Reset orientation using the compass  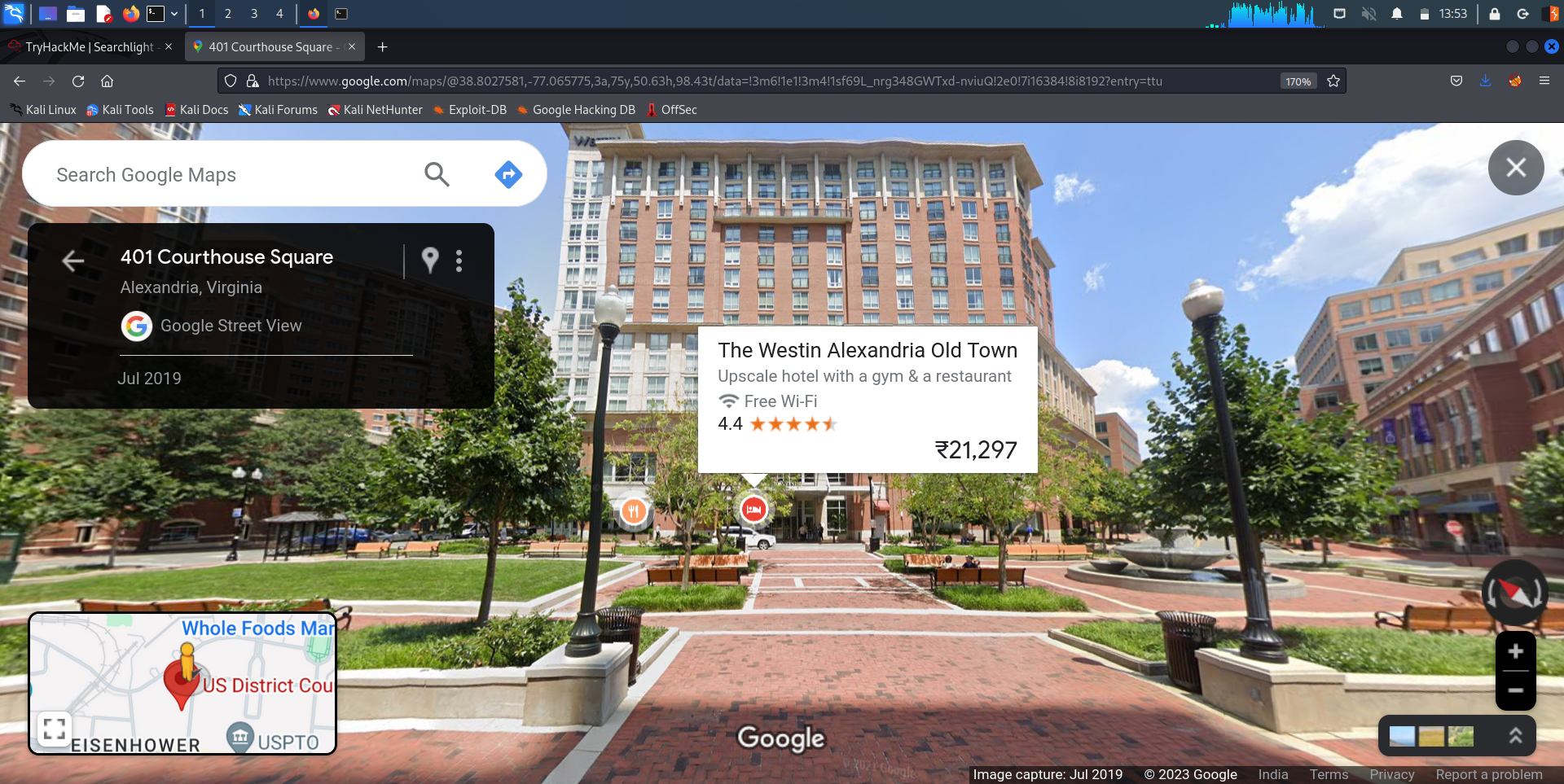pyautogui.click(x=1514, y=593)
